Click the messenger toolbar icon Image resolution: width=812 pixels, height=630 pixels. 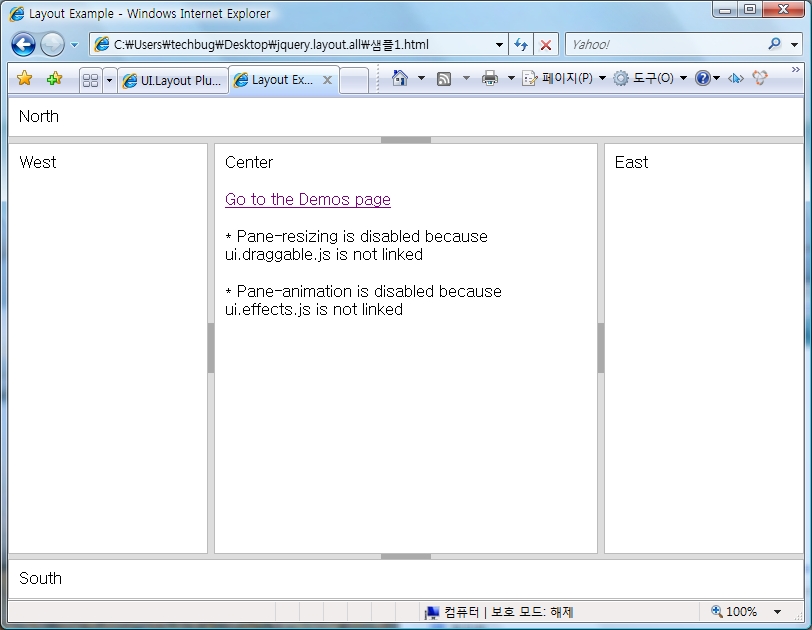tap(760, 78)
